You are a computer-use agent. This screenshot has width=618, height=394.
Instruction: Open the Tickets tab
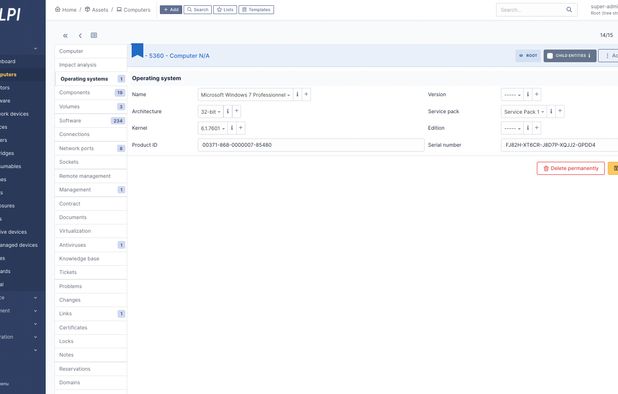(x=91, y=272)
